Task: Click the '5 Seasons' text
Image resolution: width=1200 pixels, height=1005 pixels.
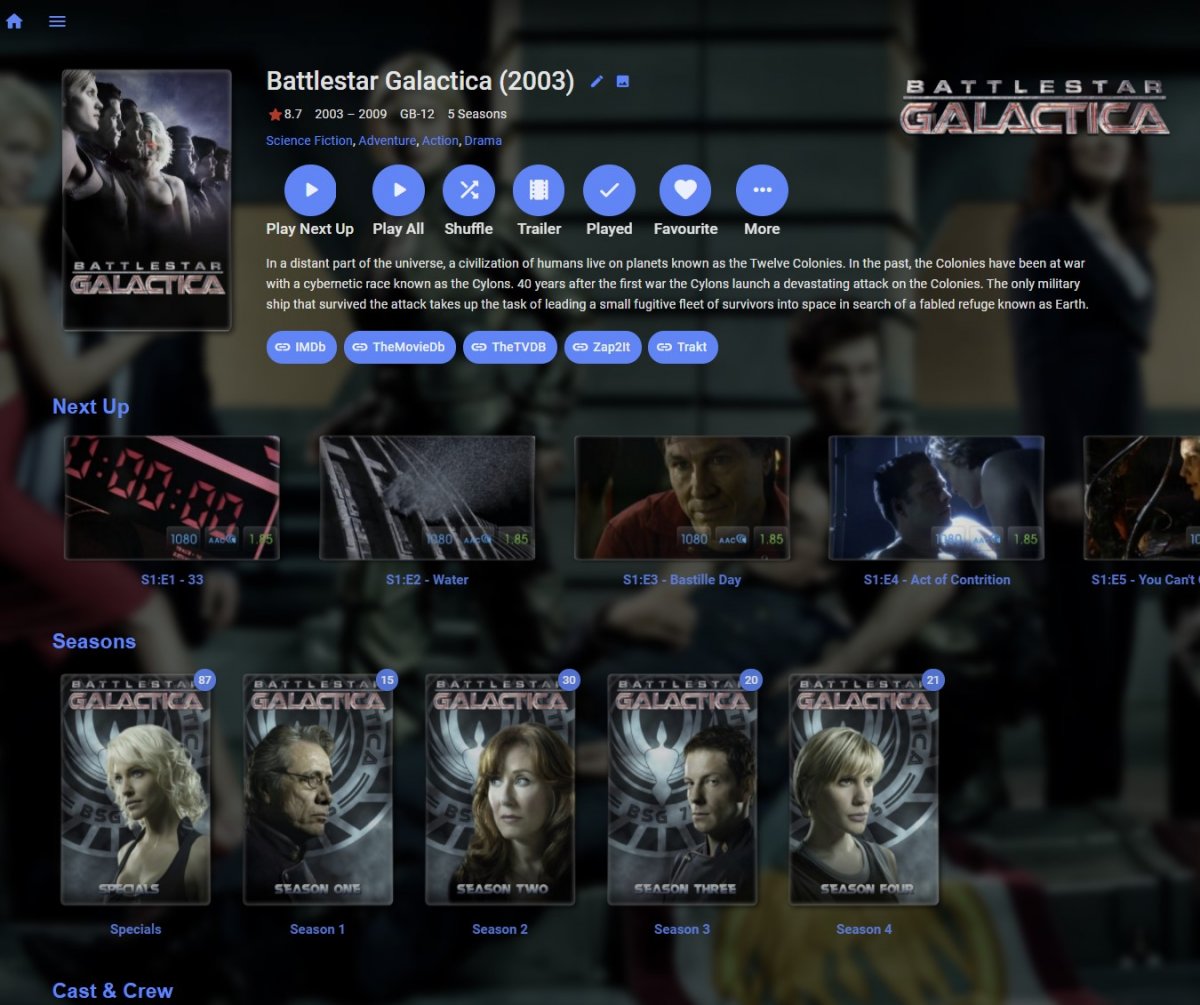Action: pyautogui.click(x=477, y=114)
